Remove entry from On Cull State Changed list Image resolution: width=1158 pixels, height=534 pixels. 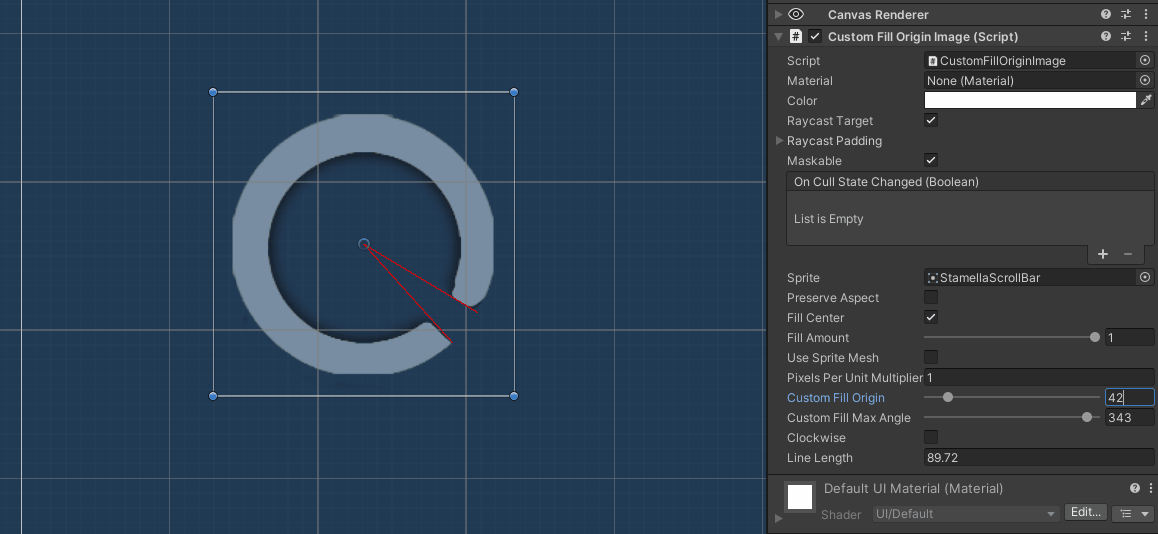1128,254
